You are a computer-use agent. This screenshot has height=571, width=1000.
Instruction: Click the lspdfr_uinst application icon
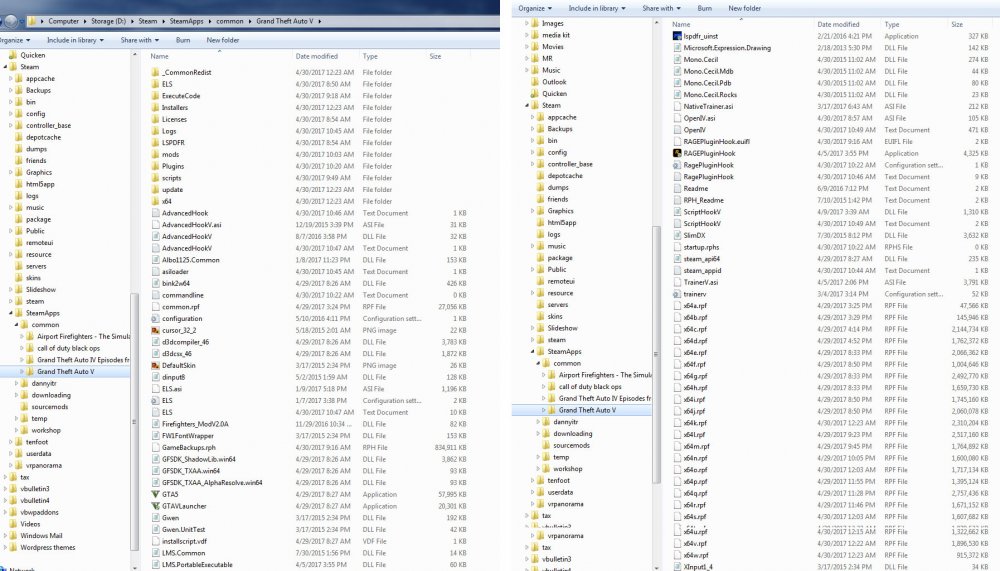tap(677, 36)
